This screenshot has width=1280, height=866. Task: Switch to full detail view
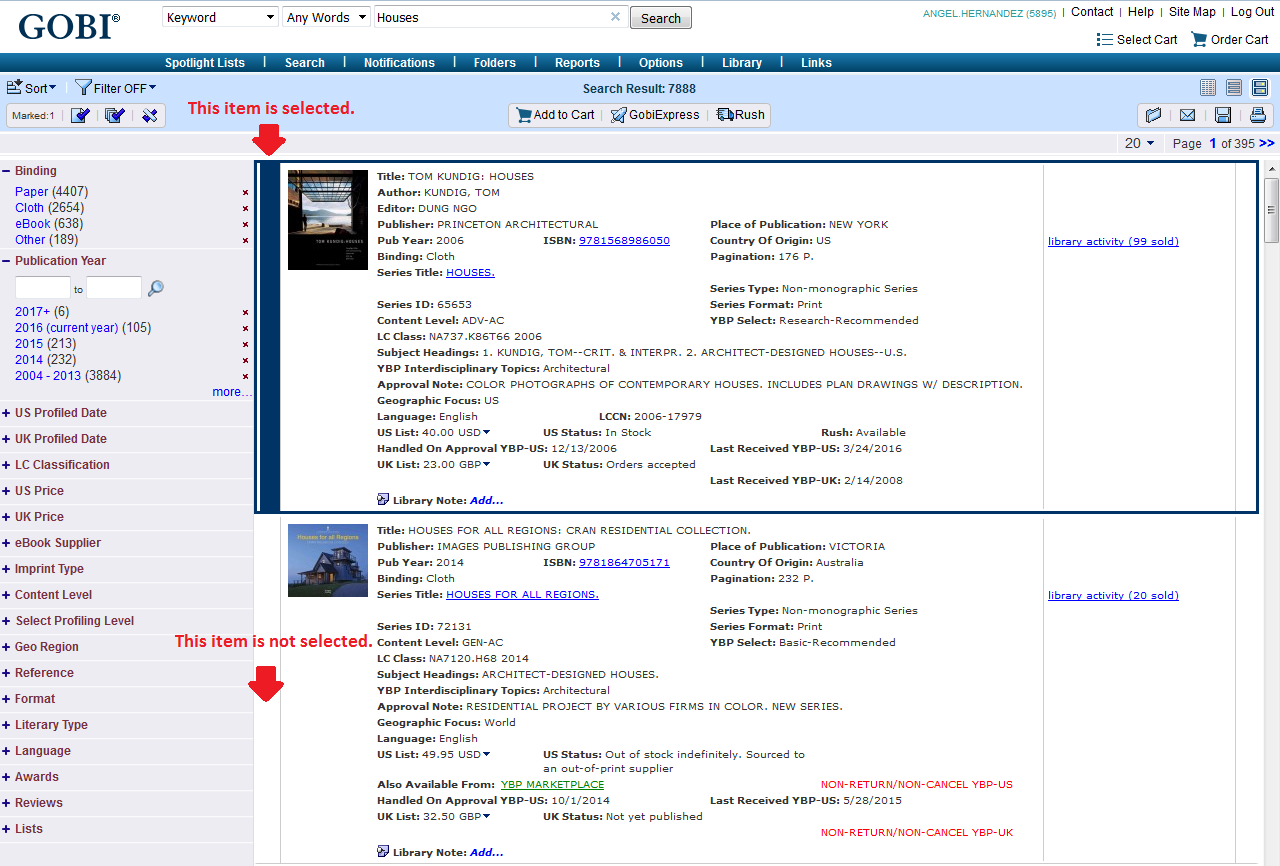pos(1260,88)
